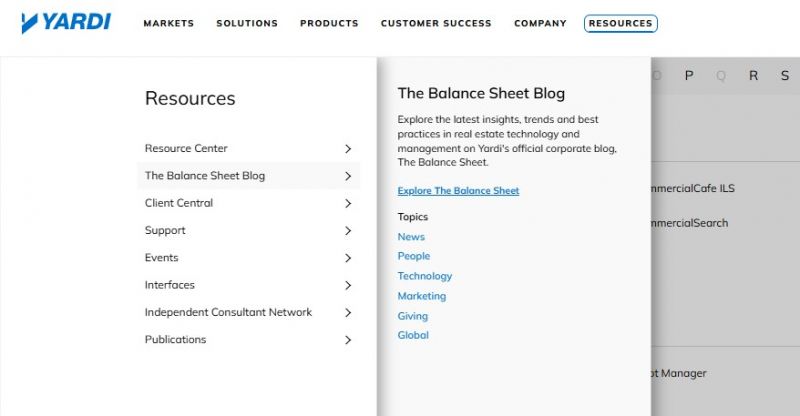This screenshot has width=800, height=416.
Task: Follow the Explore The Balance Sheet link
Action: click(458, 190)
